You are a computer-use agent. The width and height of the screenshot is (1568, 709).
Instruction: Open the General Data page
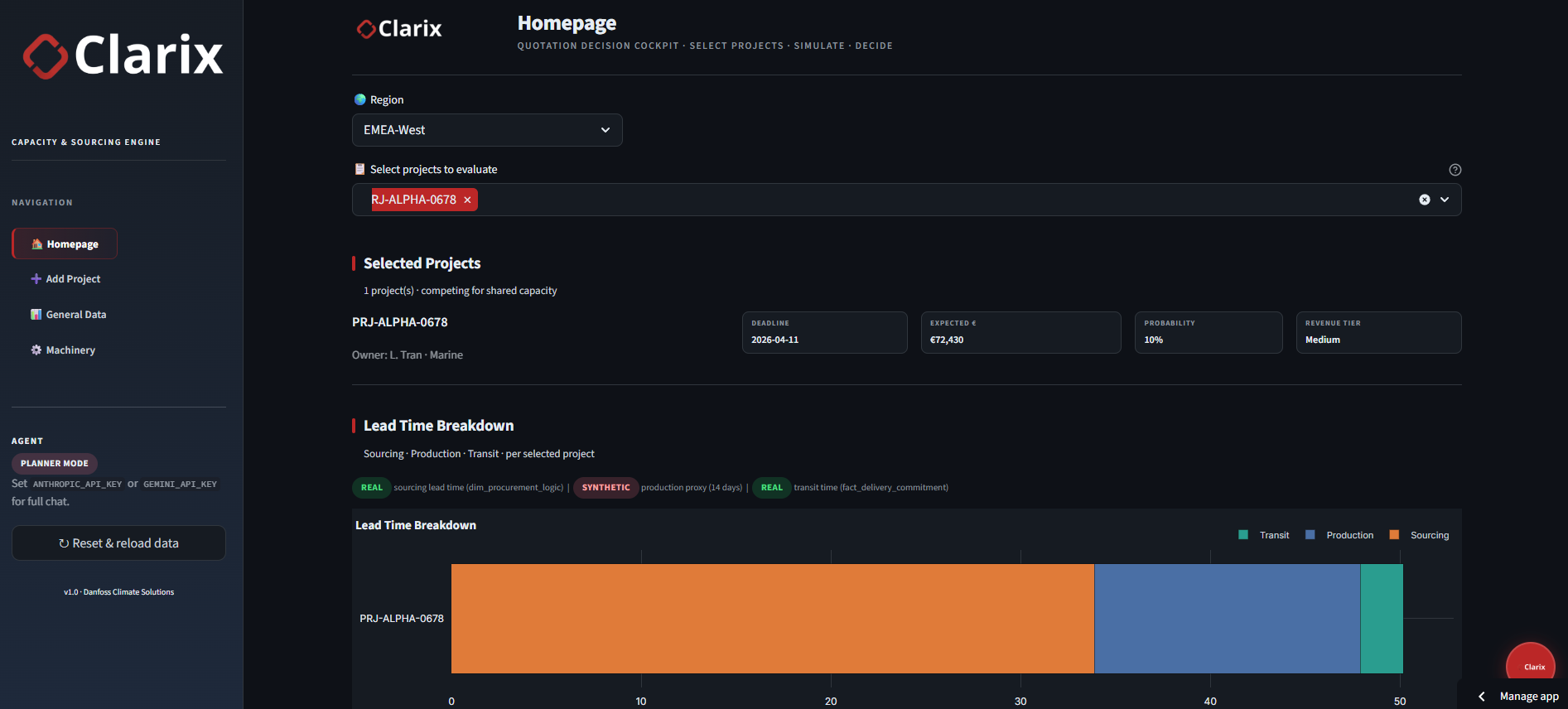[x=69, y=315]
